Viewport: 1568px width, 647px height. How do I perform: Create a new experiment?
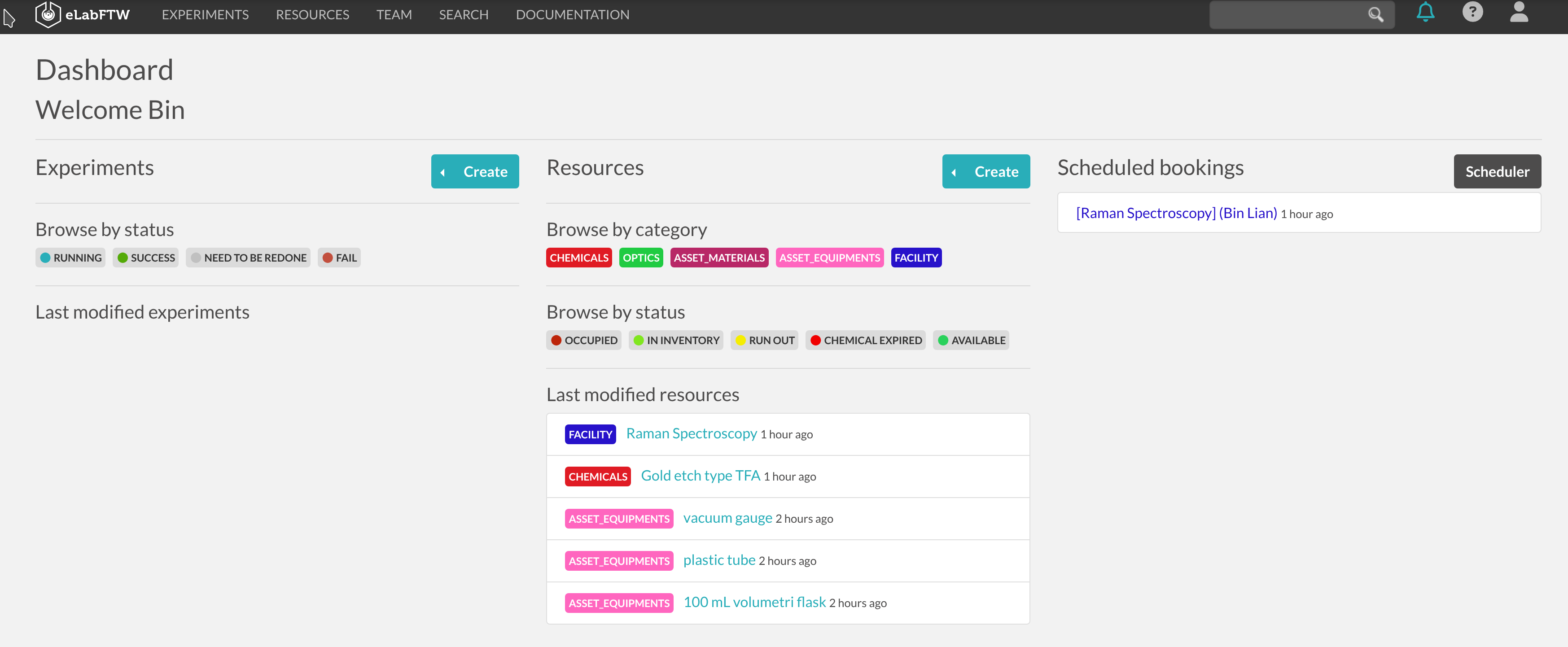(x=475, y=171)
